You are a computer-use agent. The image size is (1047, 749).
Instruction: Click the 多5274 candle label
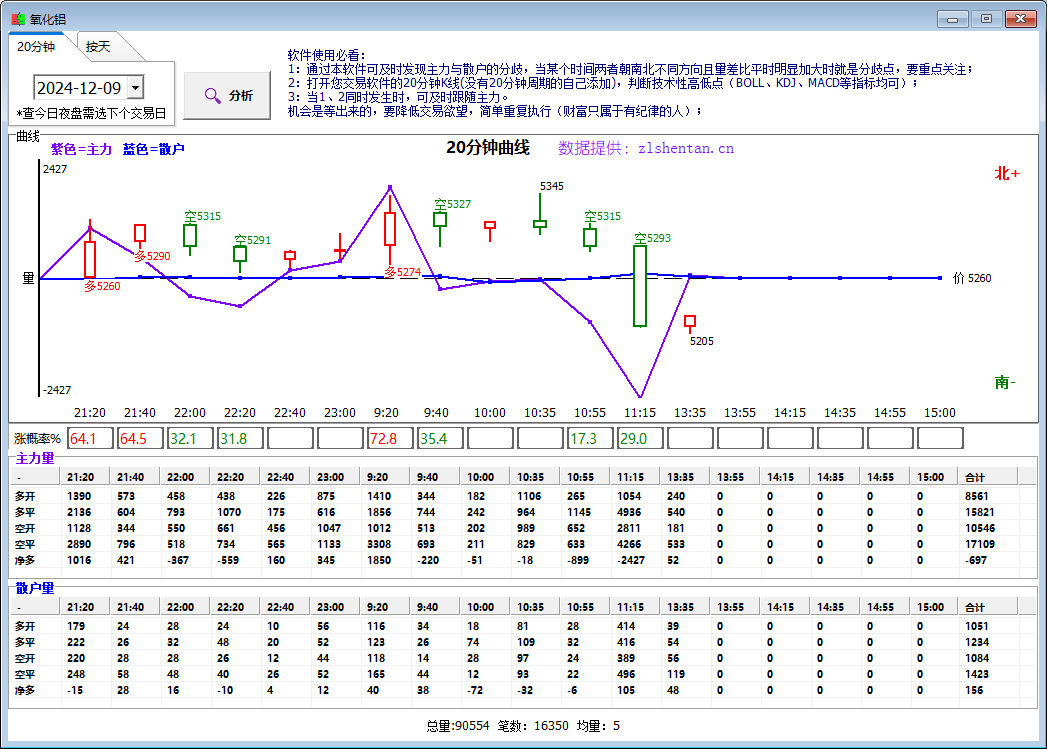[403, 272]
